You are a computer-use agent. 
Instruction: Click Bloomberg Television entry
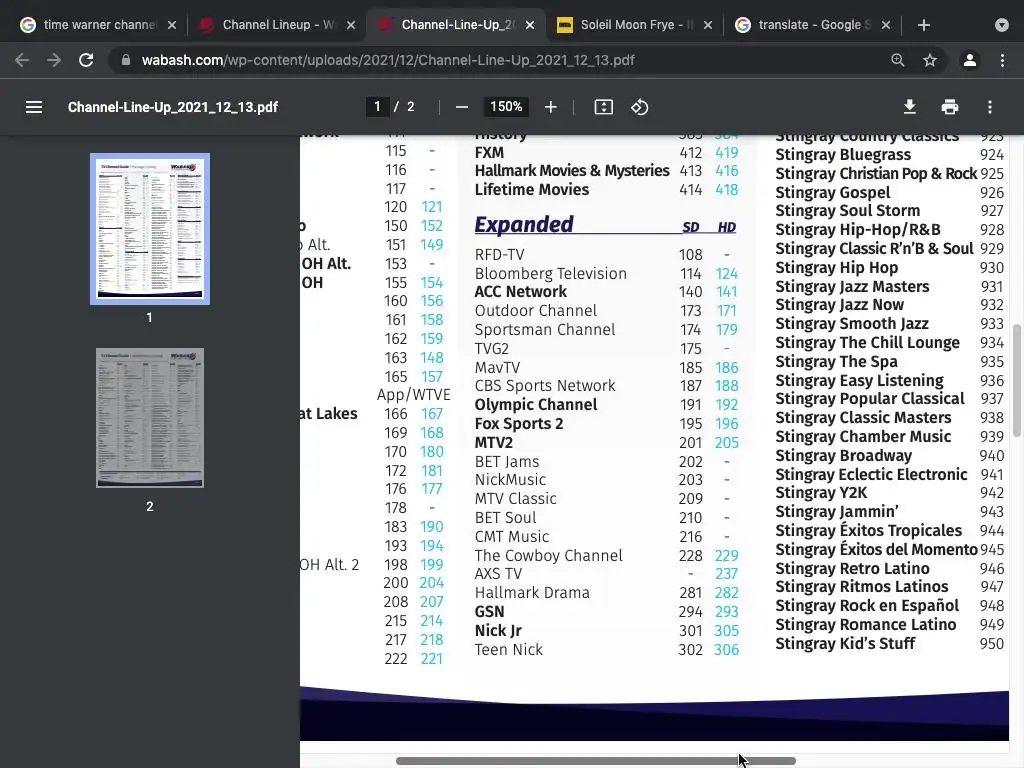click(551, 274)
